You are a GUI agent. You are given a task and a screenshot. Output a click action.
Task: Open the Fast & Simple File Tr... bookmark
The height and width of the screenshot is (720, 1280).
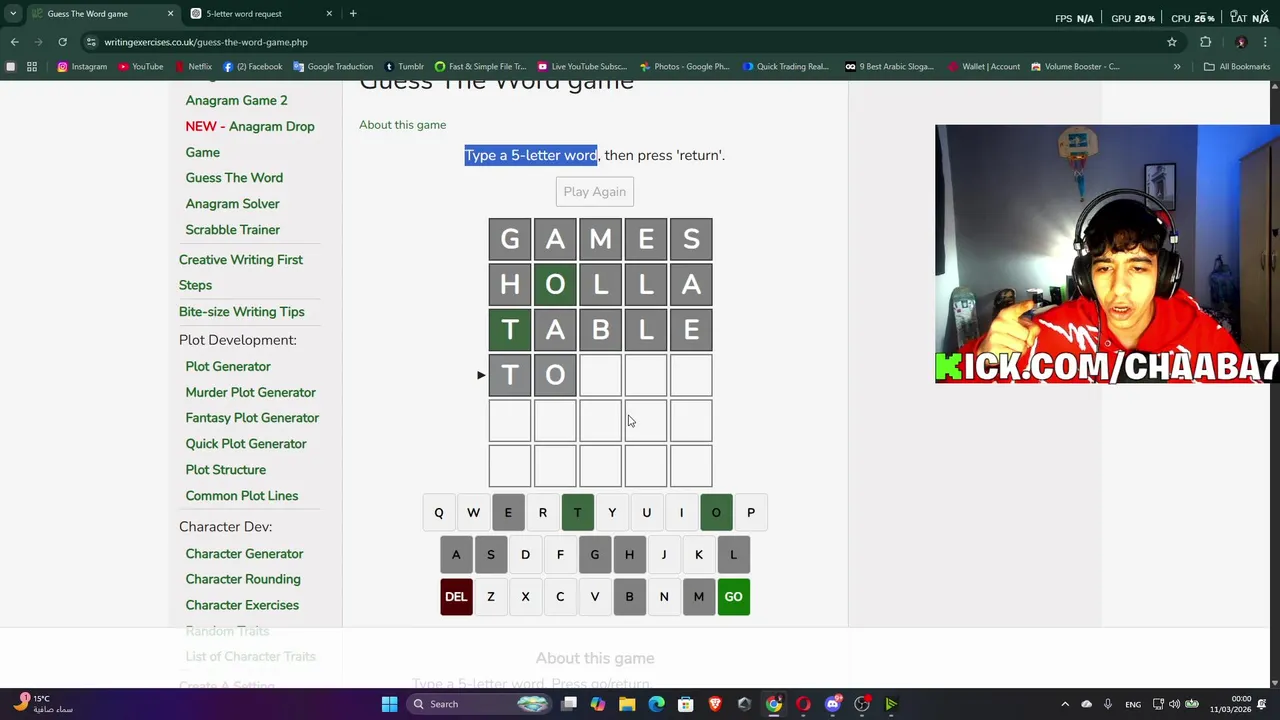pos(481,67)
